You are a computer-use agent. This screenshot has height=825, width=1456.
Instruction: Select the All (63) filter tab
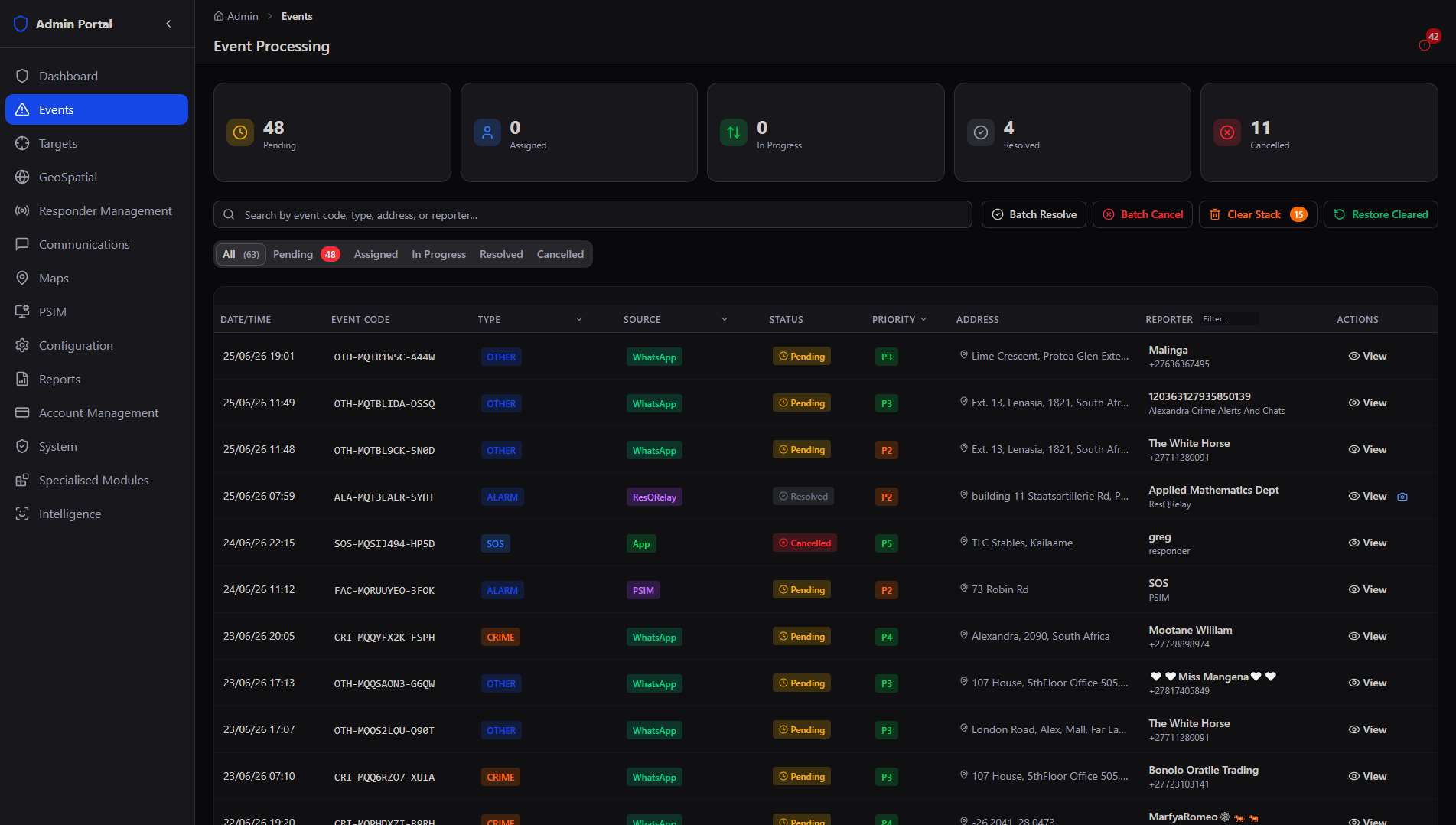tap(240, 254)
